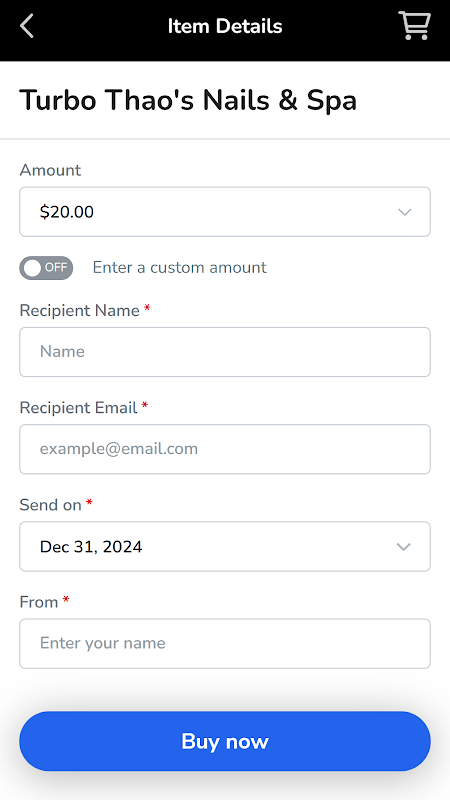Select the 'Enter your name' From field

[x=225, y=643]
